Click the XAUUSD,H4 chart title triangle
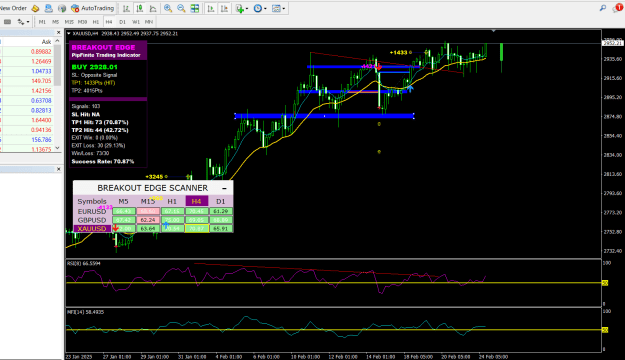The width and height of the screenshot is (625, 360). (x=69, y=33)
